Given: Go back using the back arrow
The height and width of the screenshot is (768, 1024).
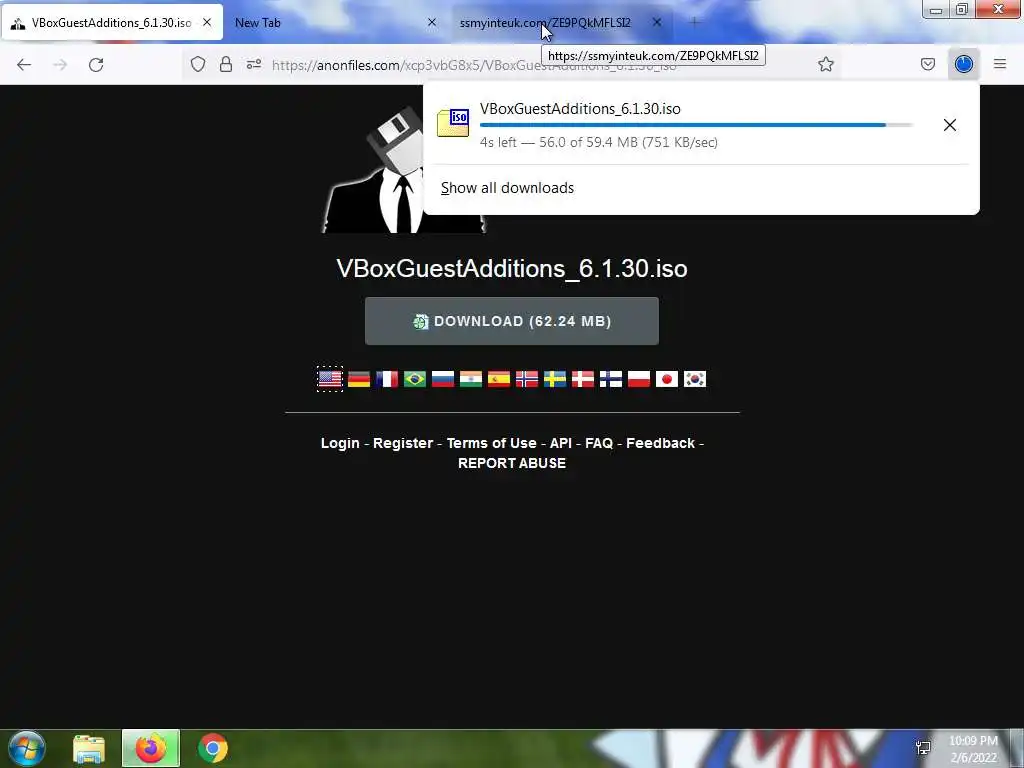Looking at the screenshot, I should 24,64.
